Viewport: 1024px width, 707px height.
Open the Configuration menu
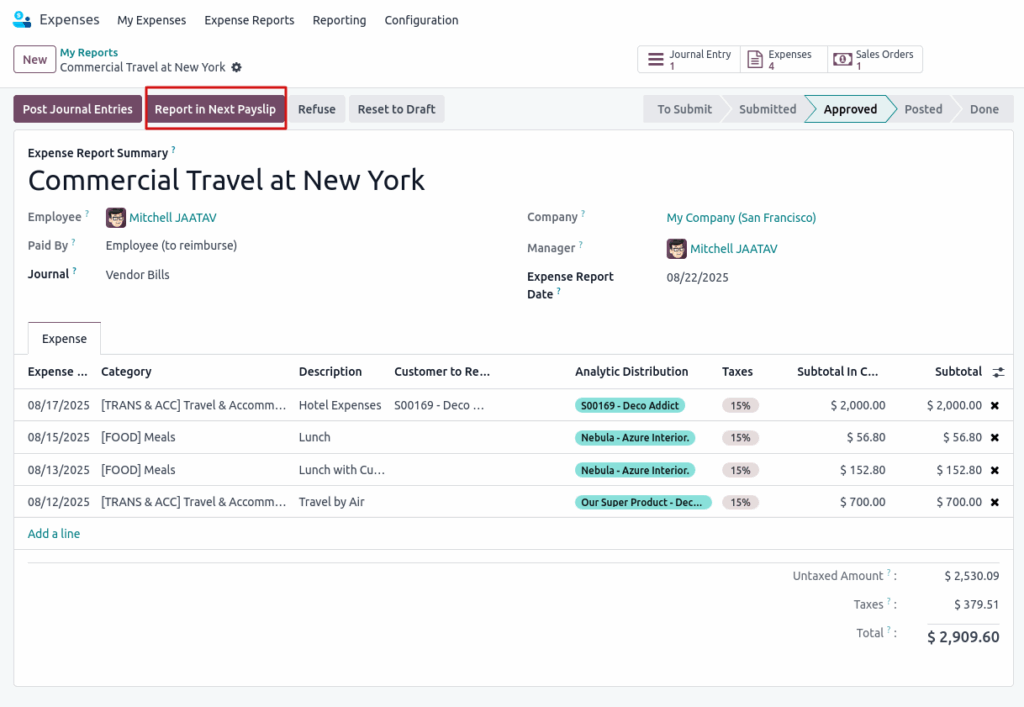tap(421, 20)
